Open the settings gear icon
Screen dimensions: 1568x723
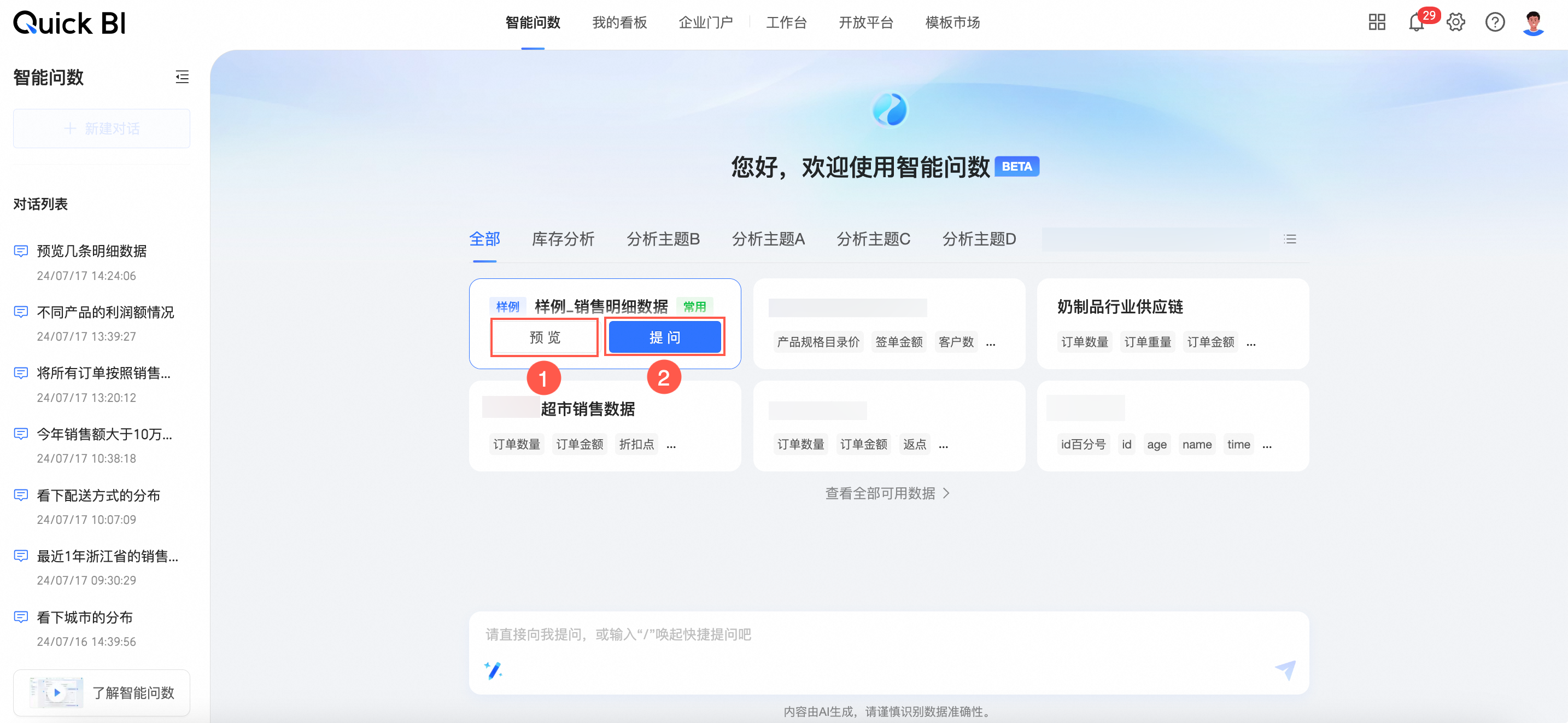[x=1455, y=22]
